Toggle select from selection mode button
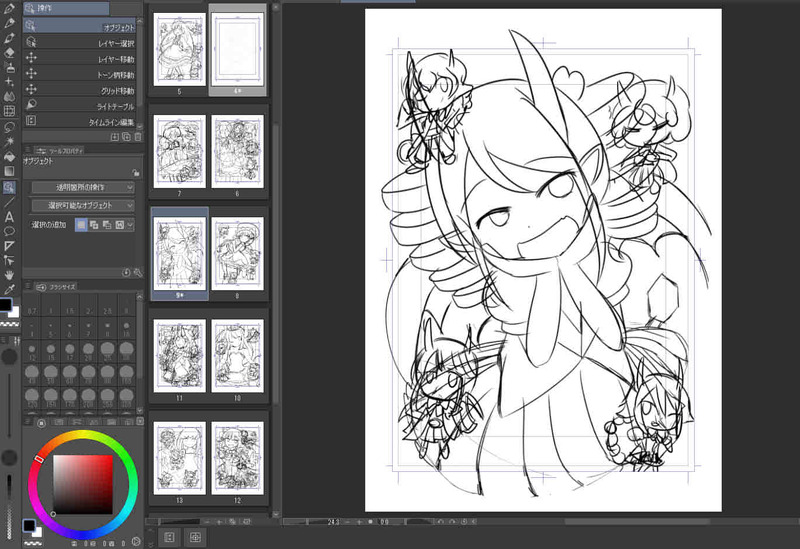Viewport: 800px width, 549px height. 119,224
